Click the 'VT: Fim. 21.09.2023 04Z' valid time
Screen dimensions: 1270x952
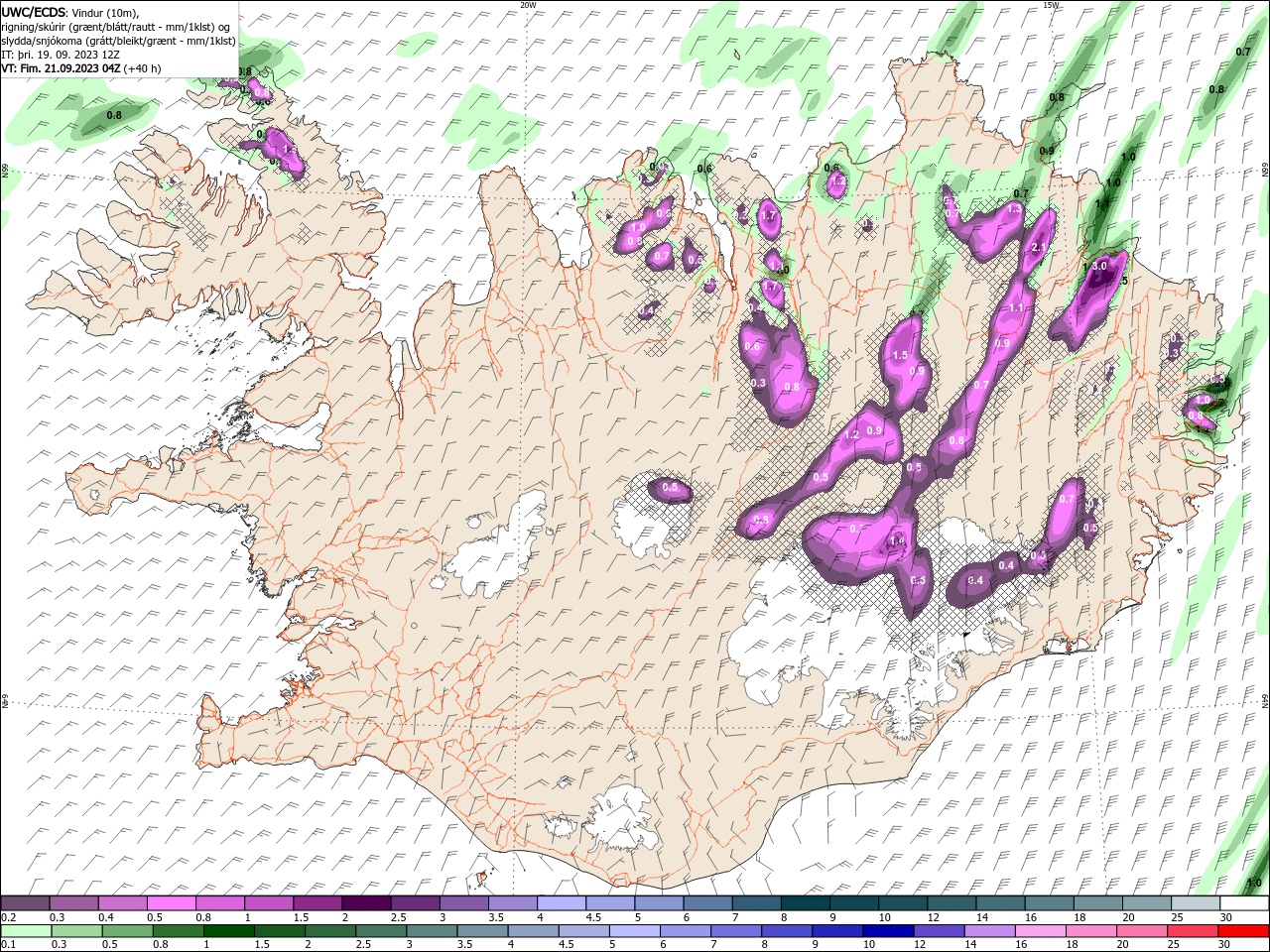(61, 68)
